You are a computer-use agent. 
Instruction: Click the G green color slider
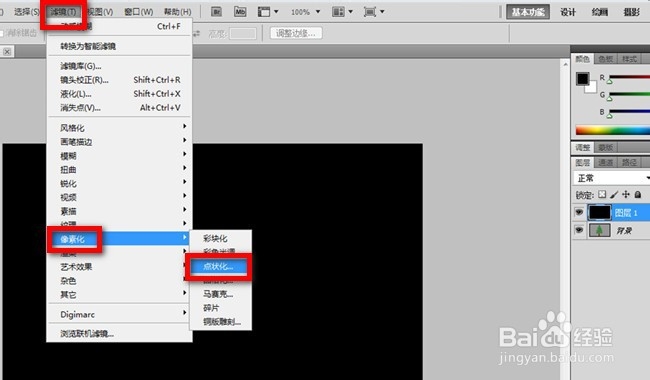pyautogui.click(x=629, y=94)
